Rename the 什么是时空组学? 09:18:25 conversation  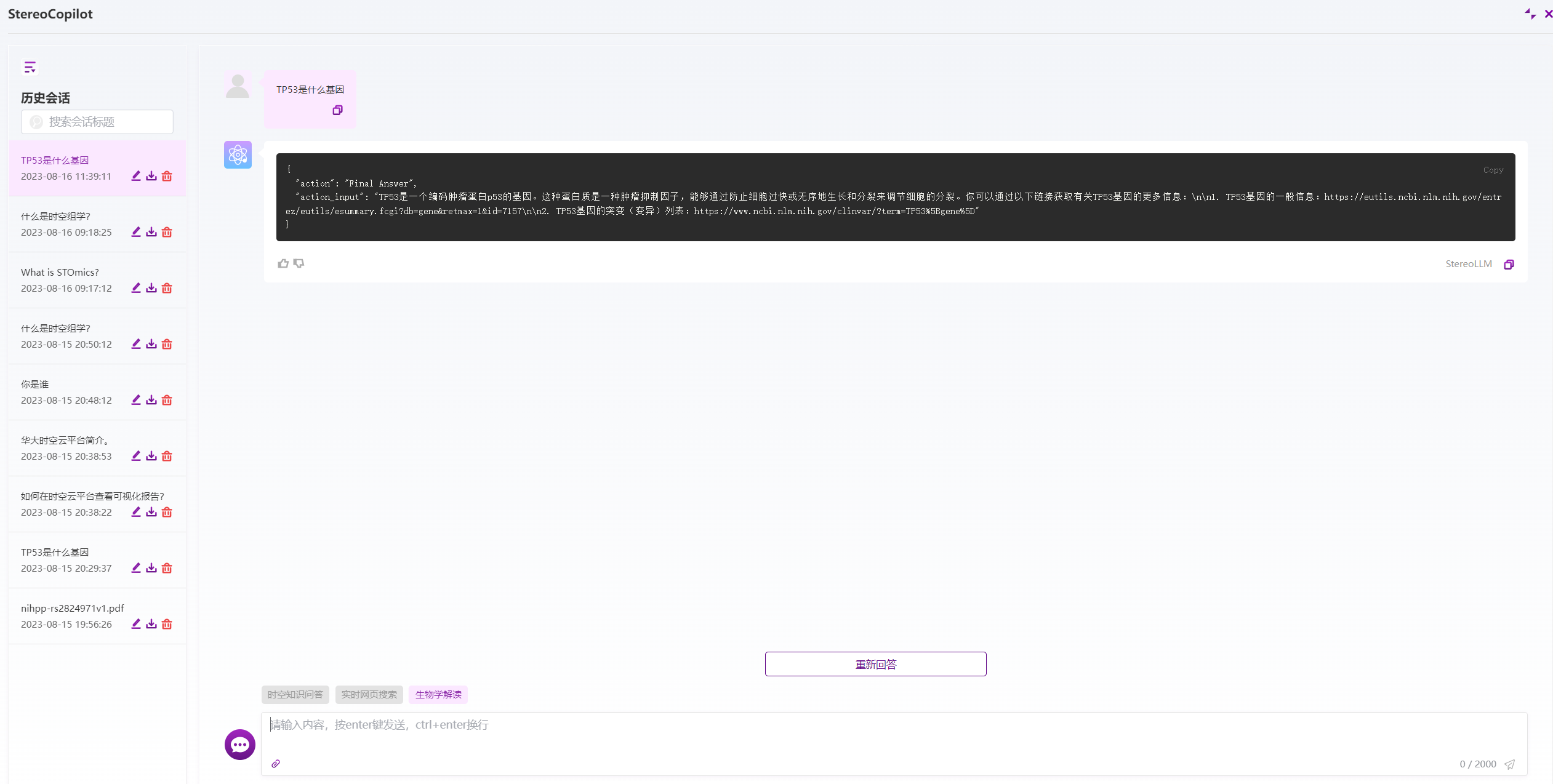point(136,232)
